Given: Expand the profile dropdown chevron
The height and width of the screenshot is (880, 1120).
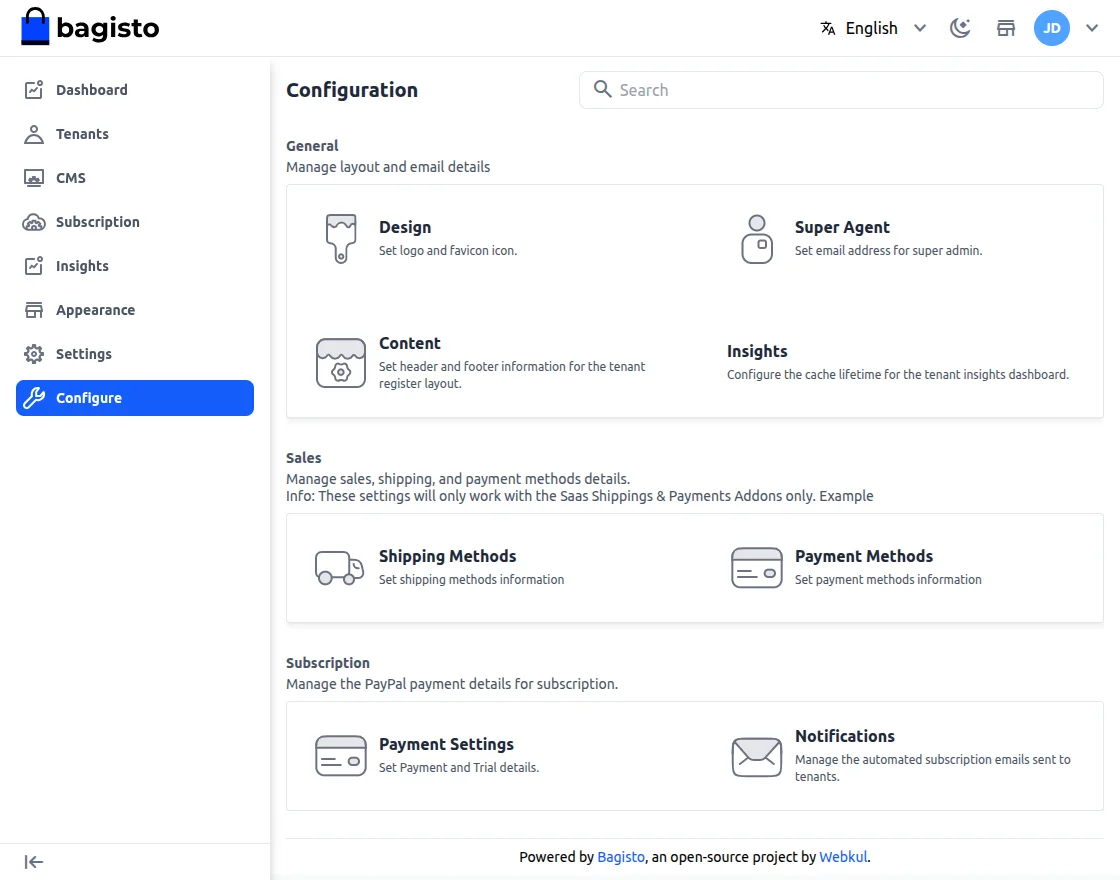Looking at the screenshot, I should point(1091,28).
